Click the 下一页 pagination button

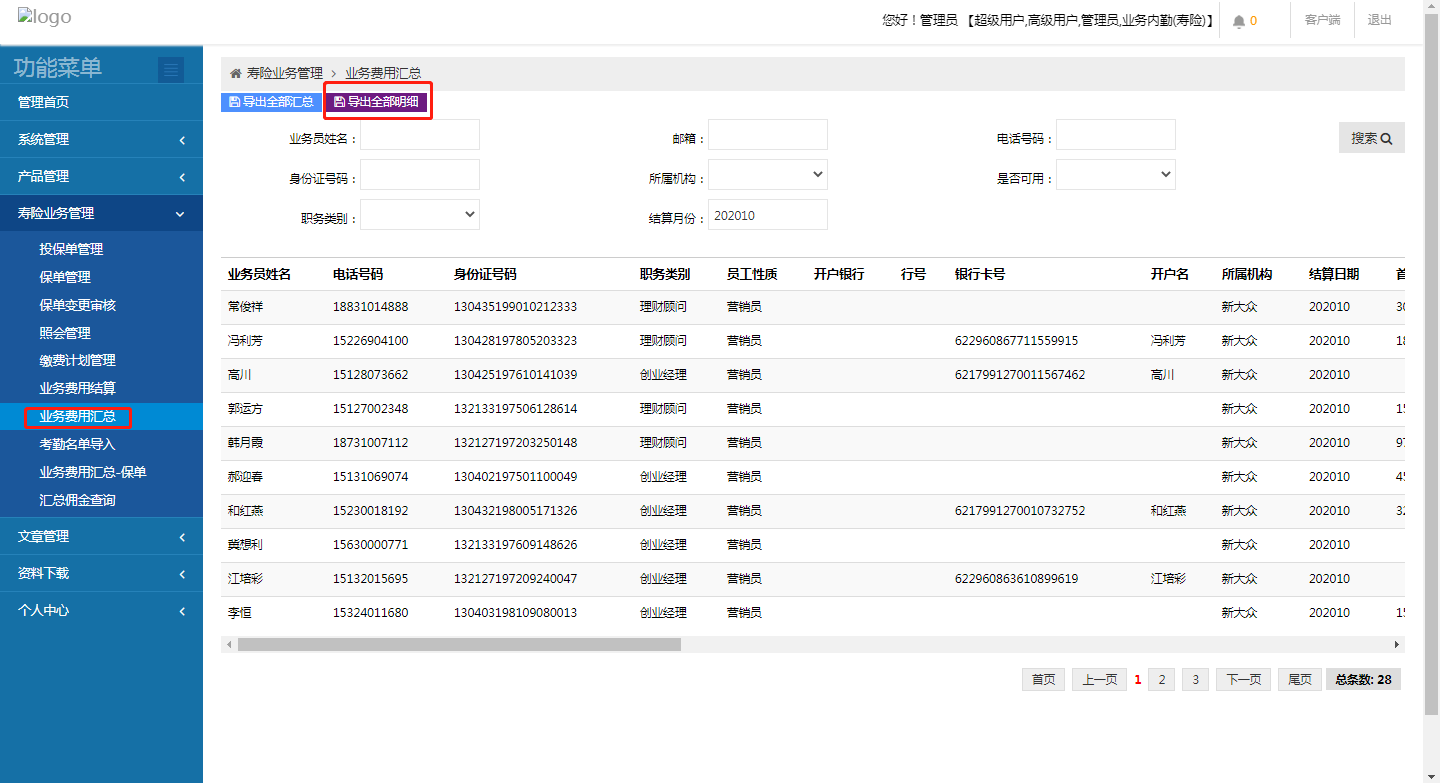(x=1244, y=680)
